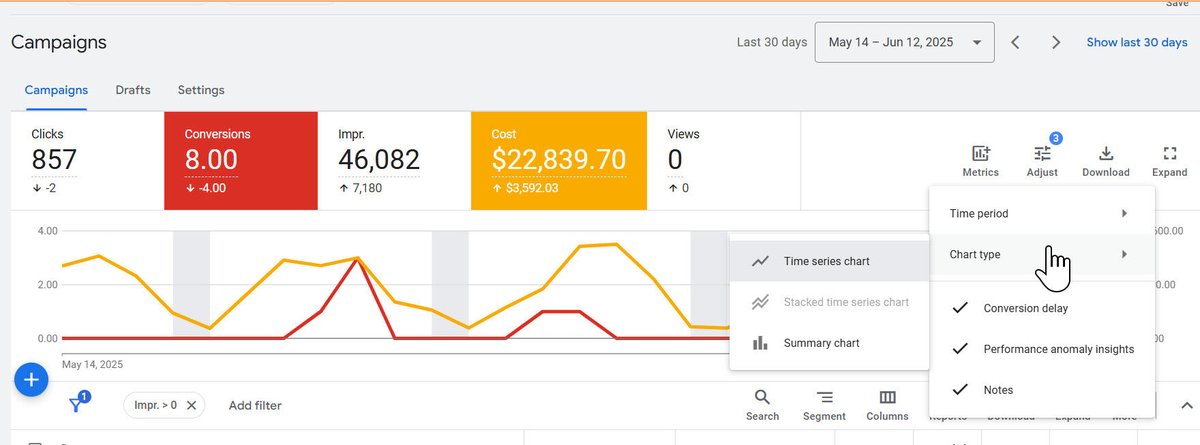Toggle Performance anomaly insights option
The image size is (1200, 445).
point(1041,349)
